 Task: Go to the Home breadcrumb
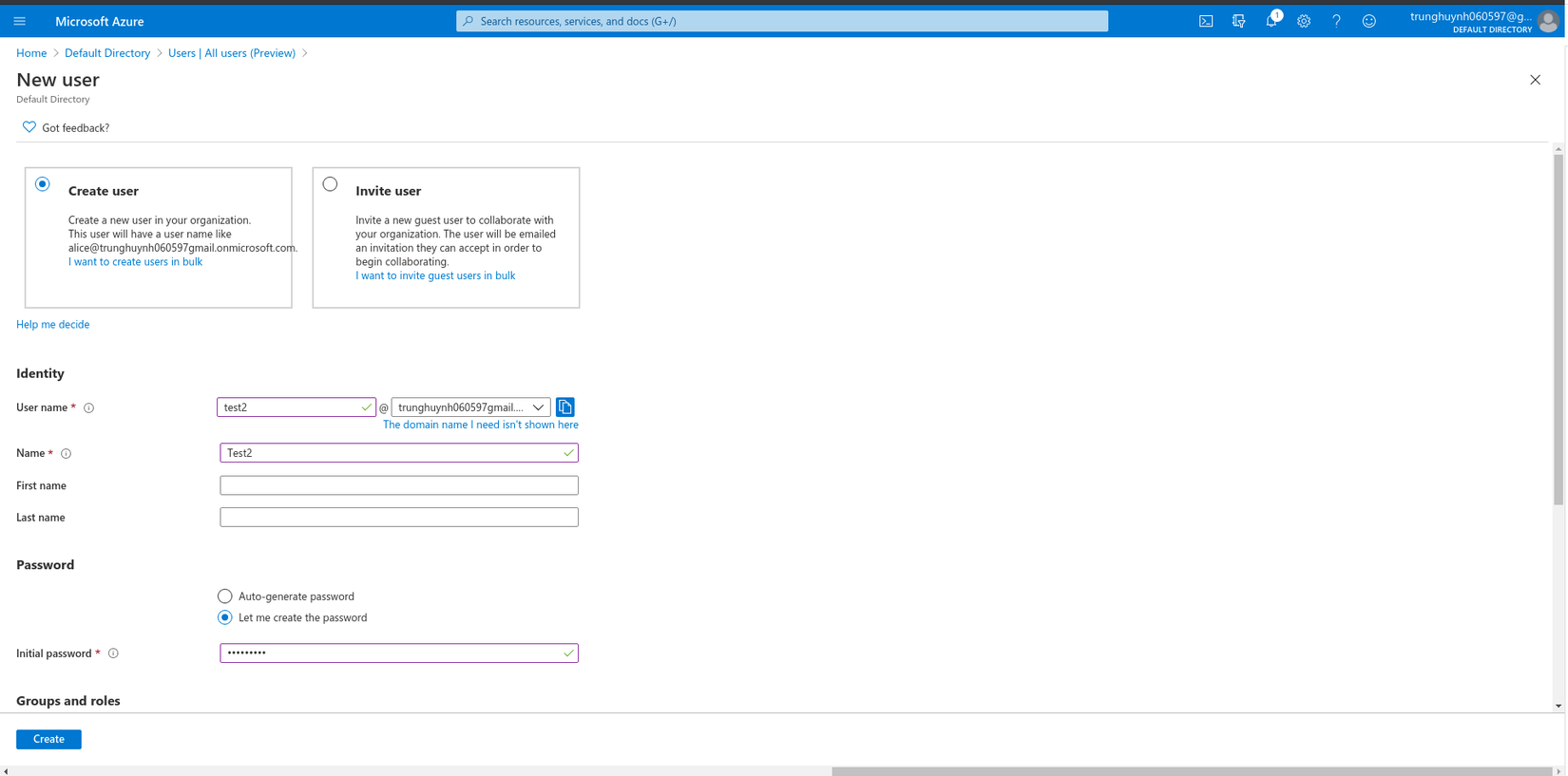tap(31, 53)
